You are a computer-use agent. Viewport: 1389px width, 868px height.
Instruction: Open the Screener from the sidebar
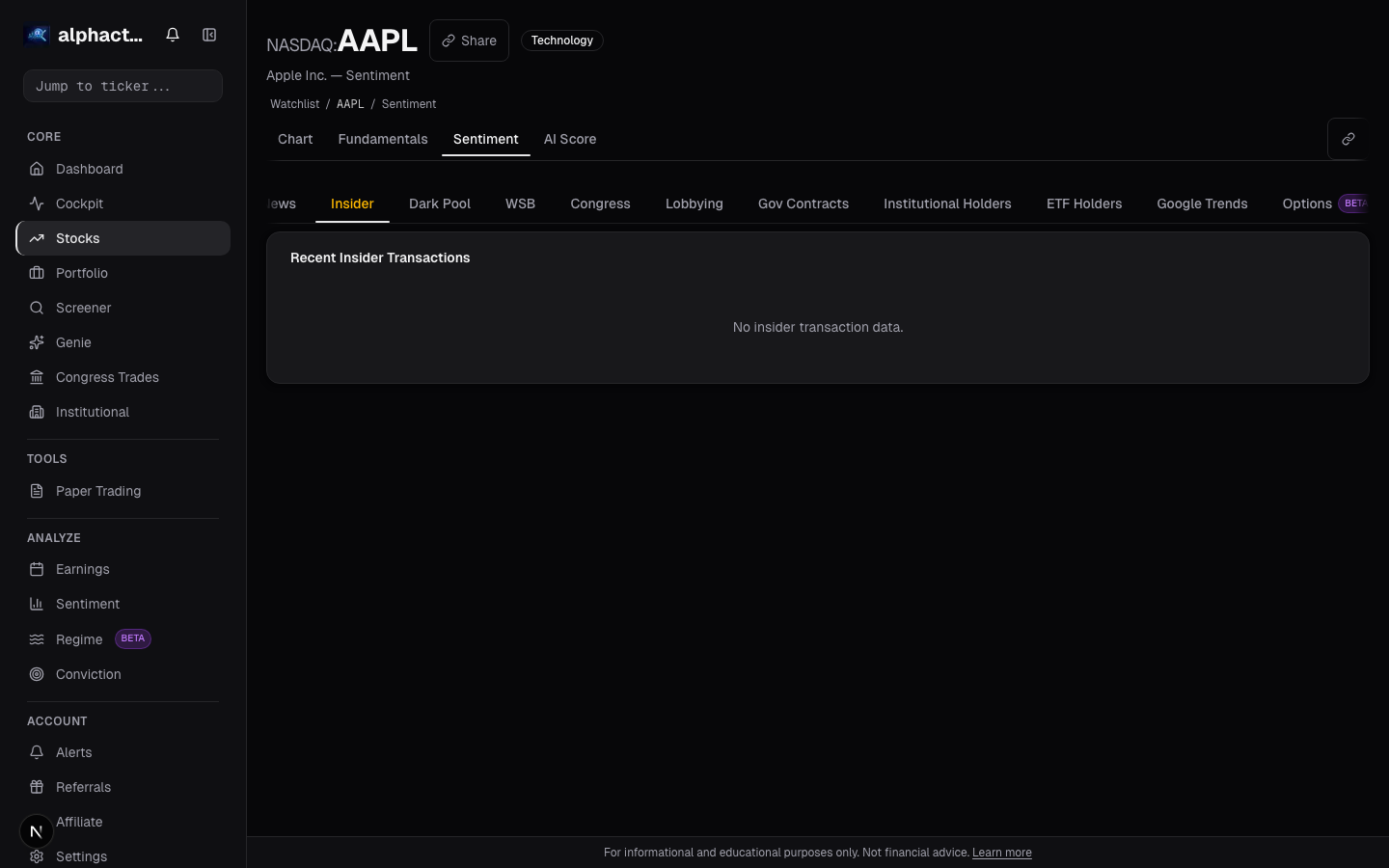point(83,308)
